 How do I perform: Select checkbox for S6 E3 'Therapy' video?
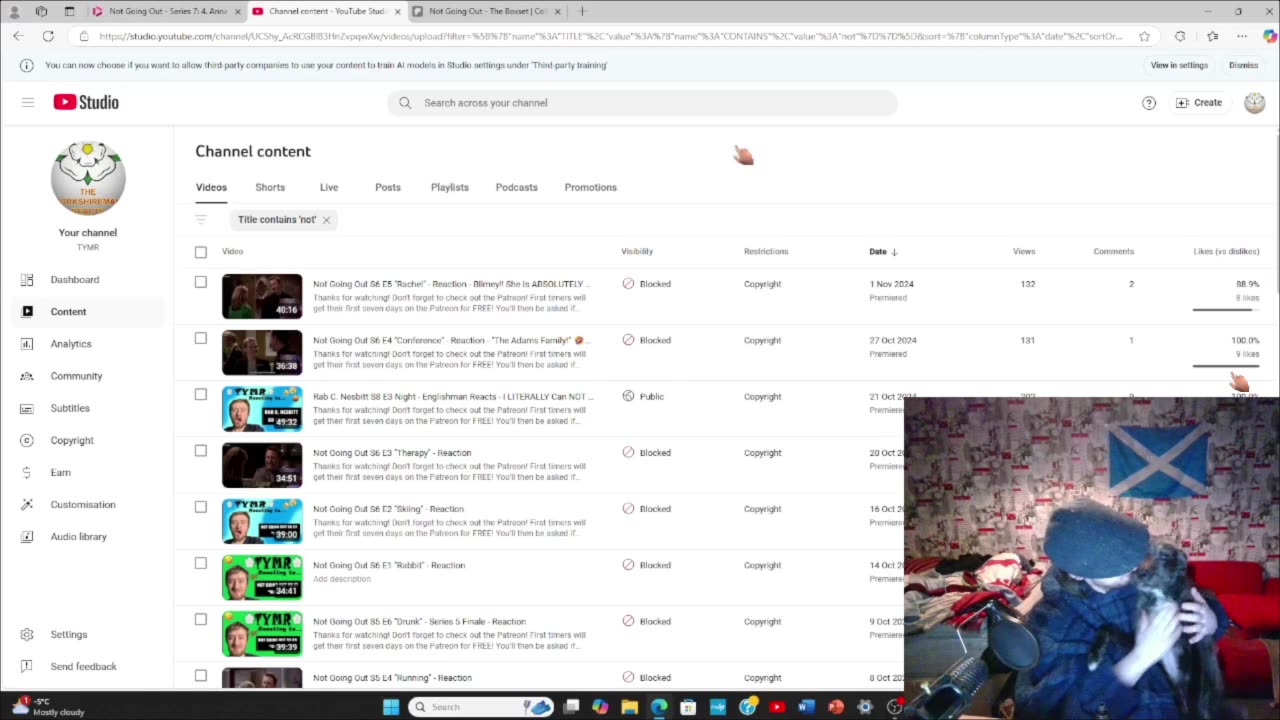(x=201, y=450)
